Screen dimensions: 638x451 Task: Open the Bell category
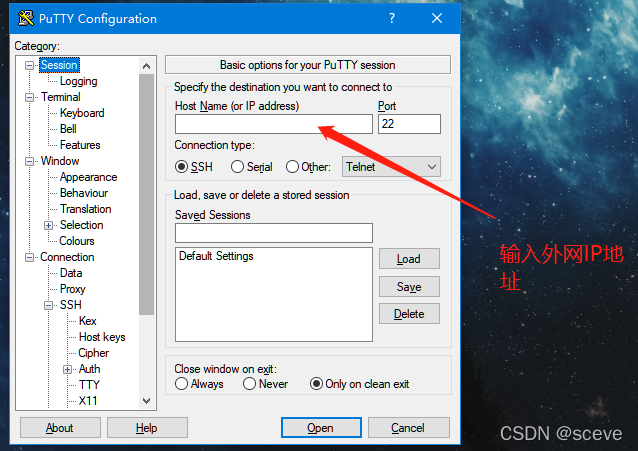(x=68, y=129)
